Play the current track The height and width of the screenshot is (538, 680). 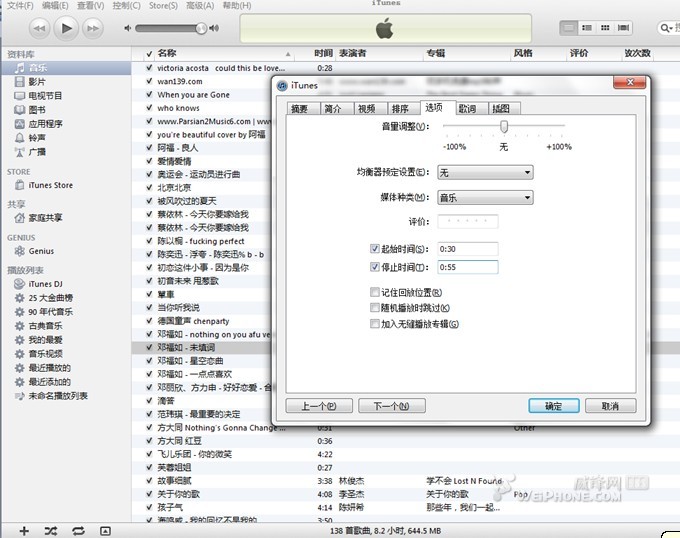point(66,28)
